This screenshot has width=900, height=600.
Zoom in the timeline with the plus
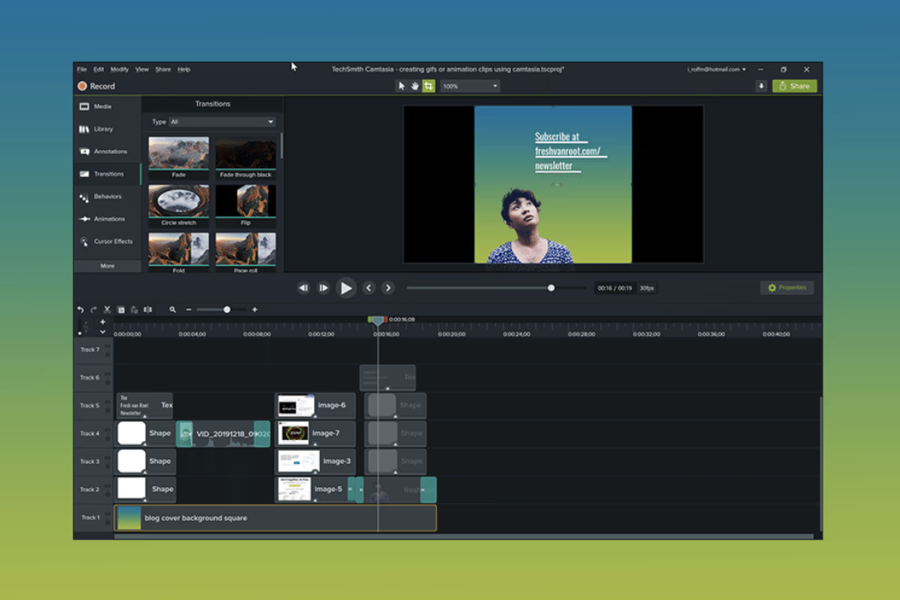click(254, 309)
